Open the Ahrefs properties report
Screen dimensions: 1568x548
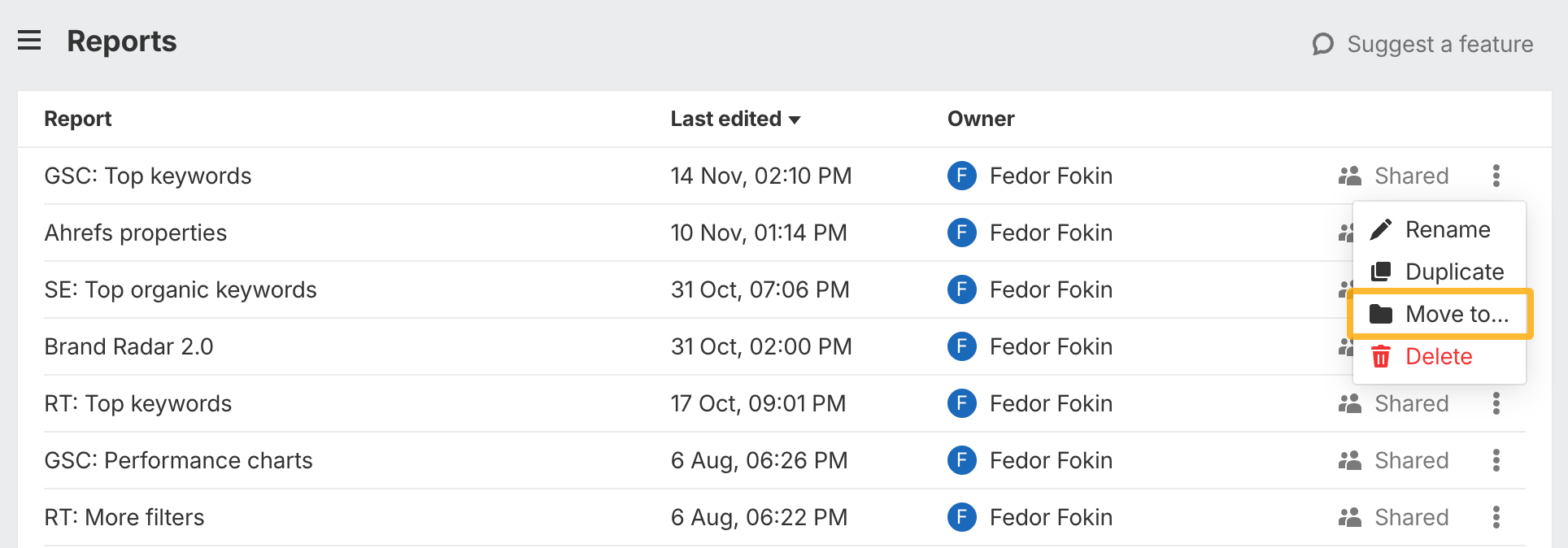point(136,233)
